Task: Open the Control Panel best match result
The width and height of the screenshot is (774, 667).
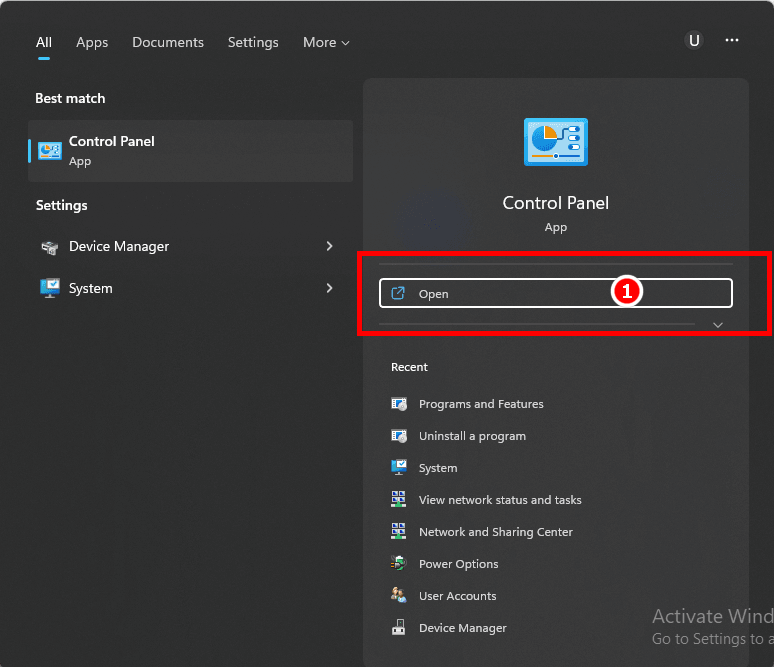Action: pos(190,151)
